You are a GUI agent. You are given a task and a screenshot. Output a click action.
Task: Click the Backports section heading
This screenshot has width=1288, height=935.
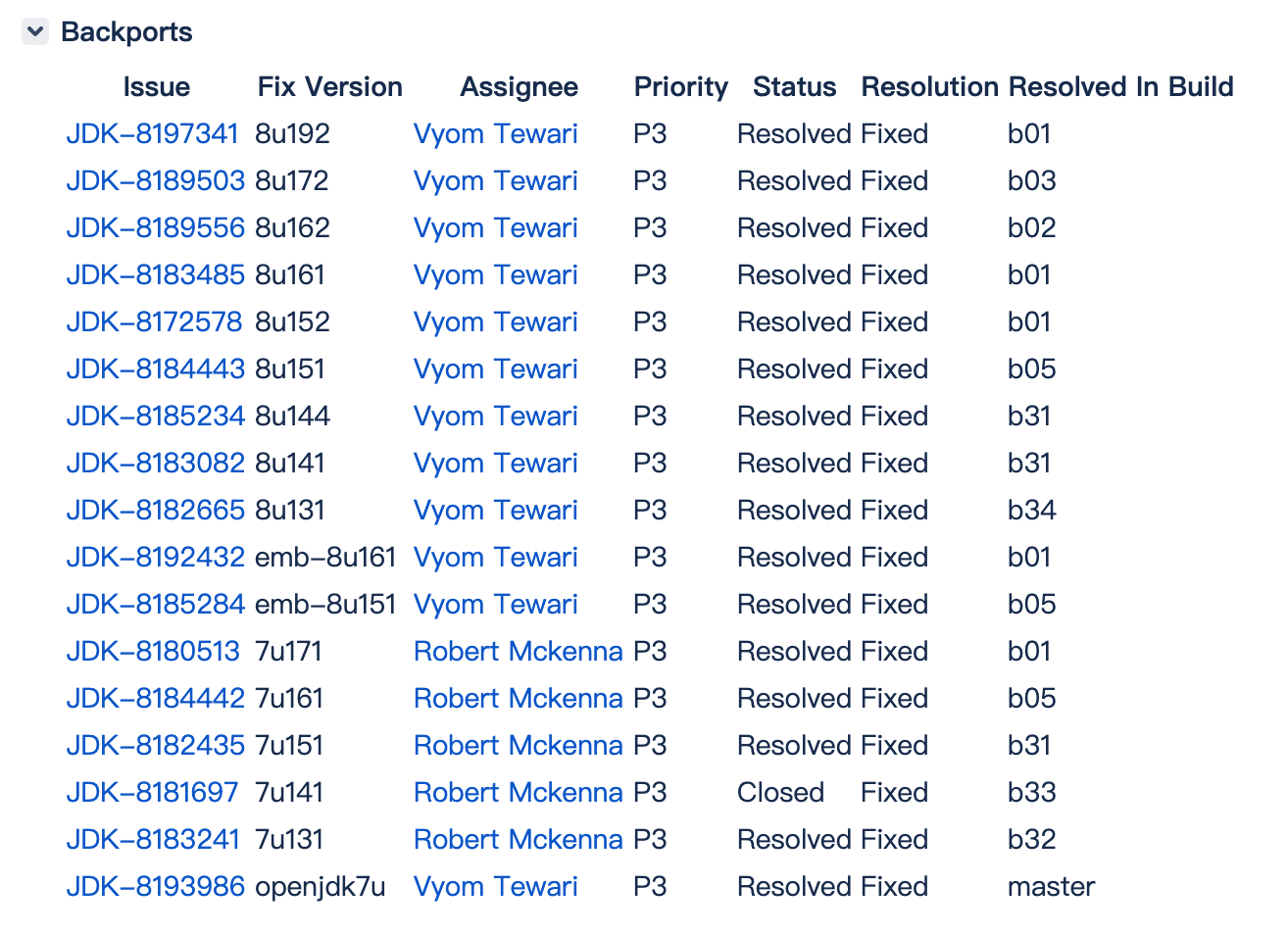pos(125,31)
